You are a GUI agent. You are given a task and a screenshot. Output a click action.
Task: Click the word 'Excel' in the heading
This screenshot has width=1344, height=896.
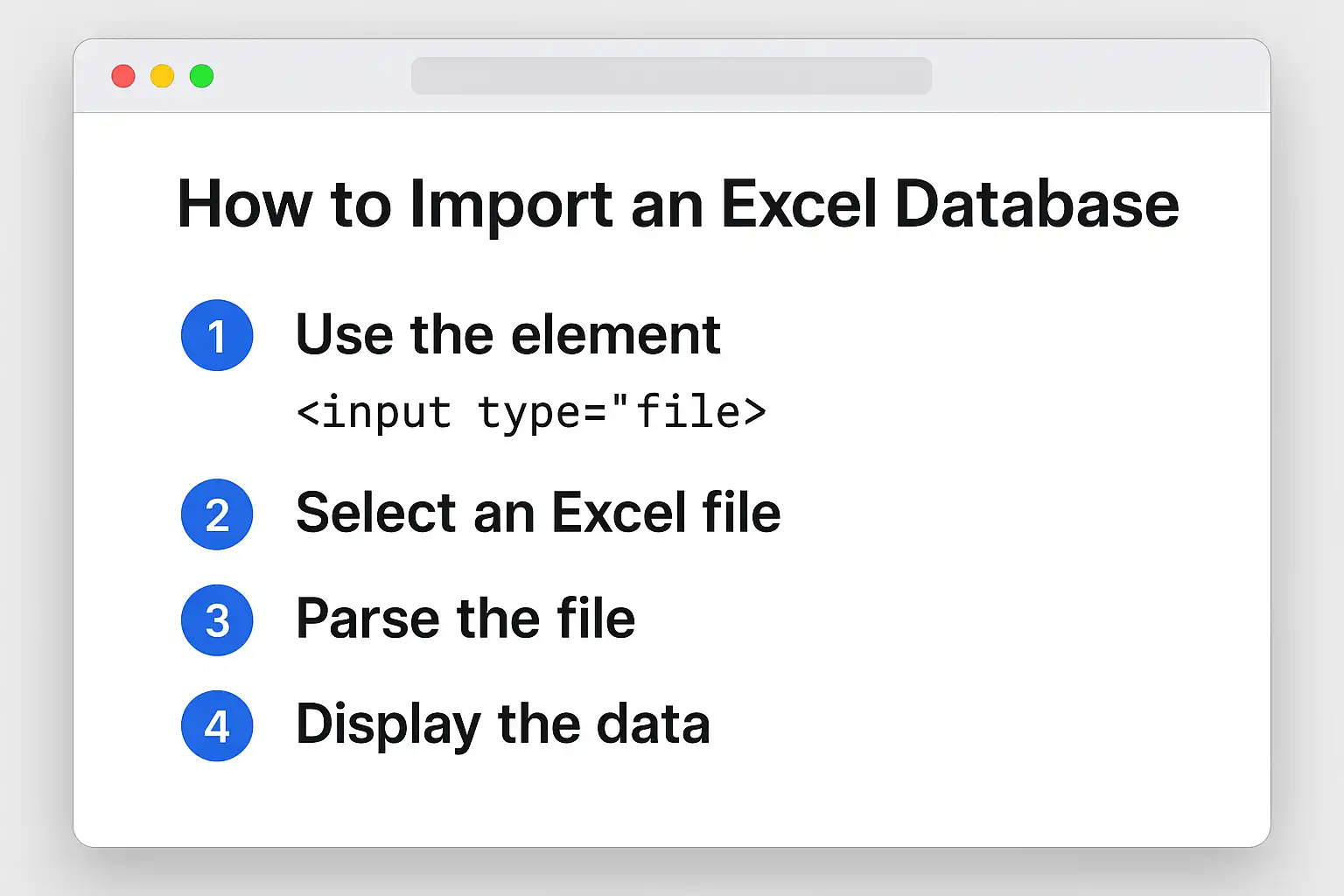click(x=799, y=204)
